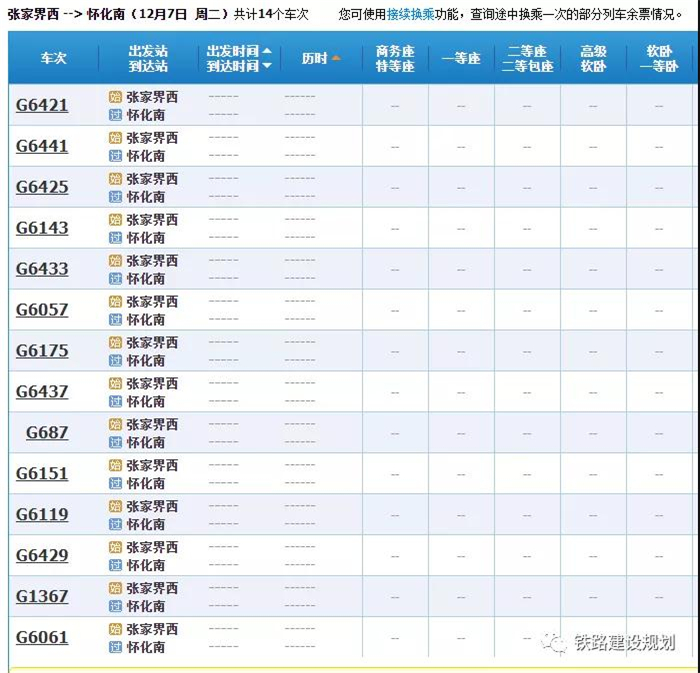Open train G6143 details
Screen dimensions: 700x673
pos(42,228)
